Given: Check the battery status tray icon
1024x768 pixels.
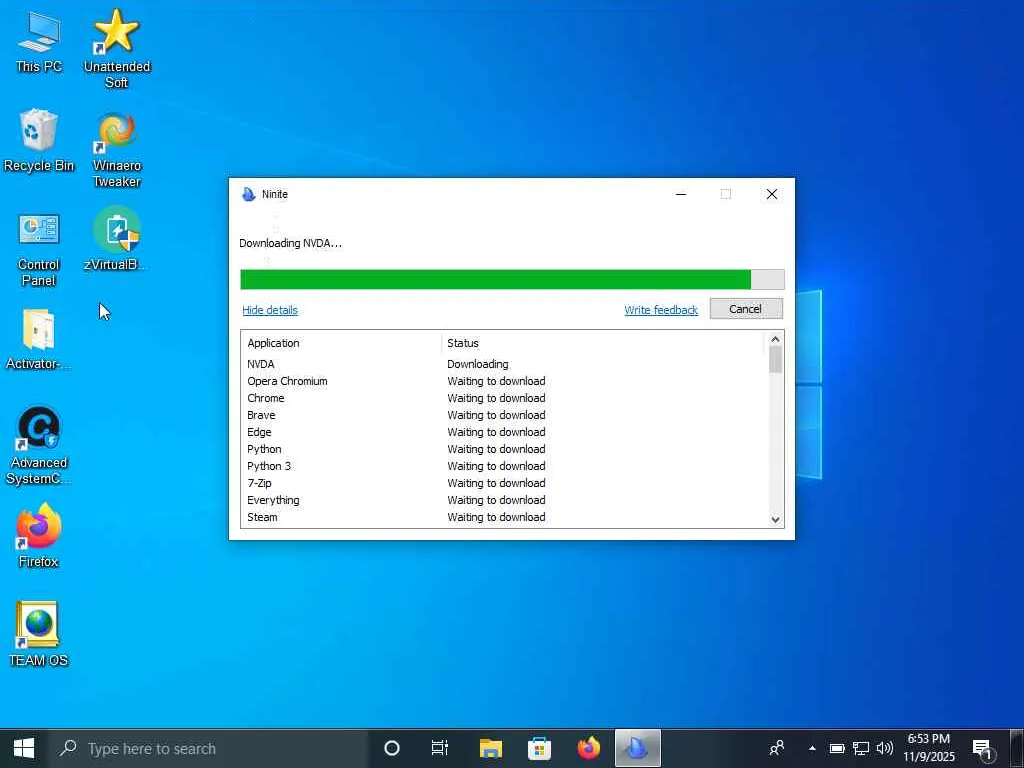Looking at the screenshot, I should (x=837, y=748).
